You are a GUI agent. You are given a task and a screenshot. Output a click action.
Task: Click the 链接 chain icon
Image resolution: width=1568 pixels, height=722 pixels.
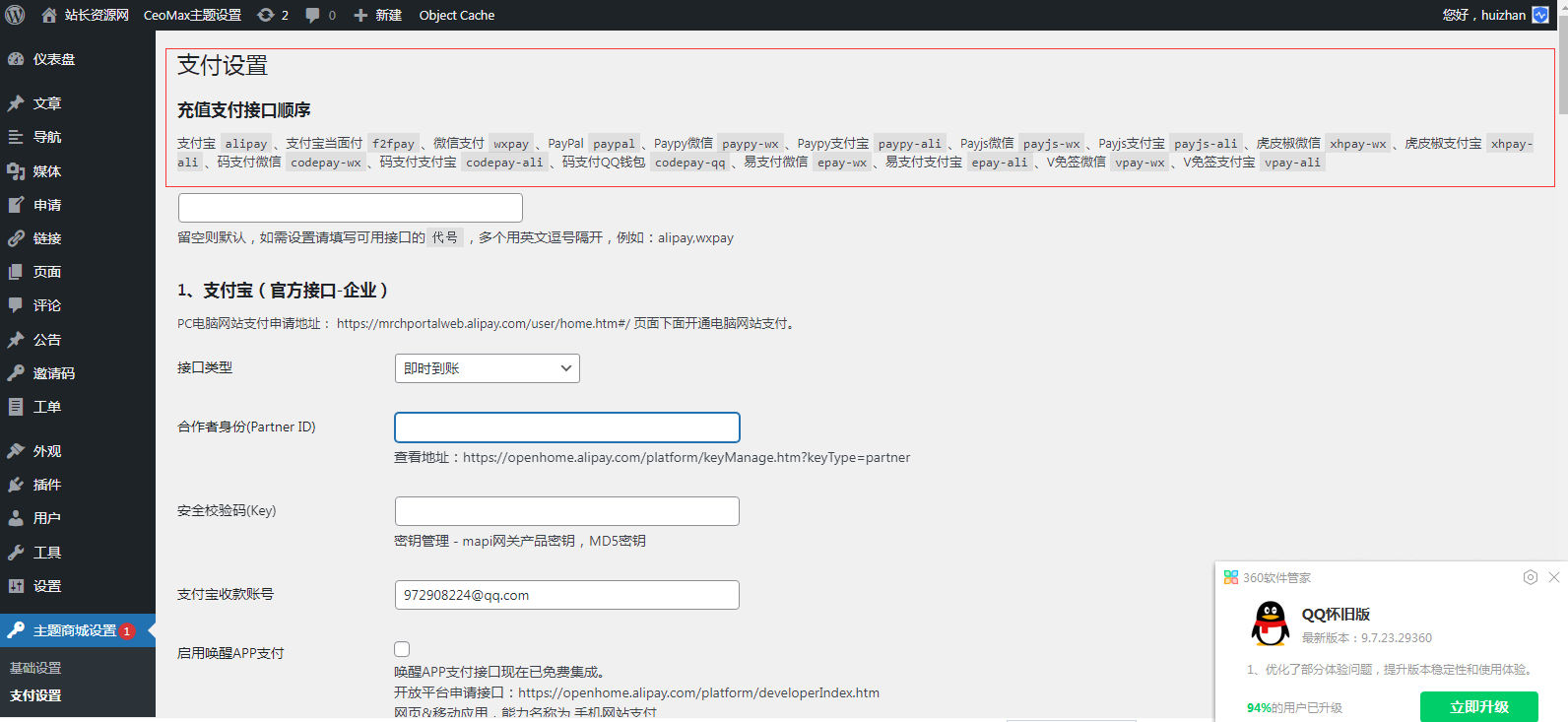[x=16, y=238]
